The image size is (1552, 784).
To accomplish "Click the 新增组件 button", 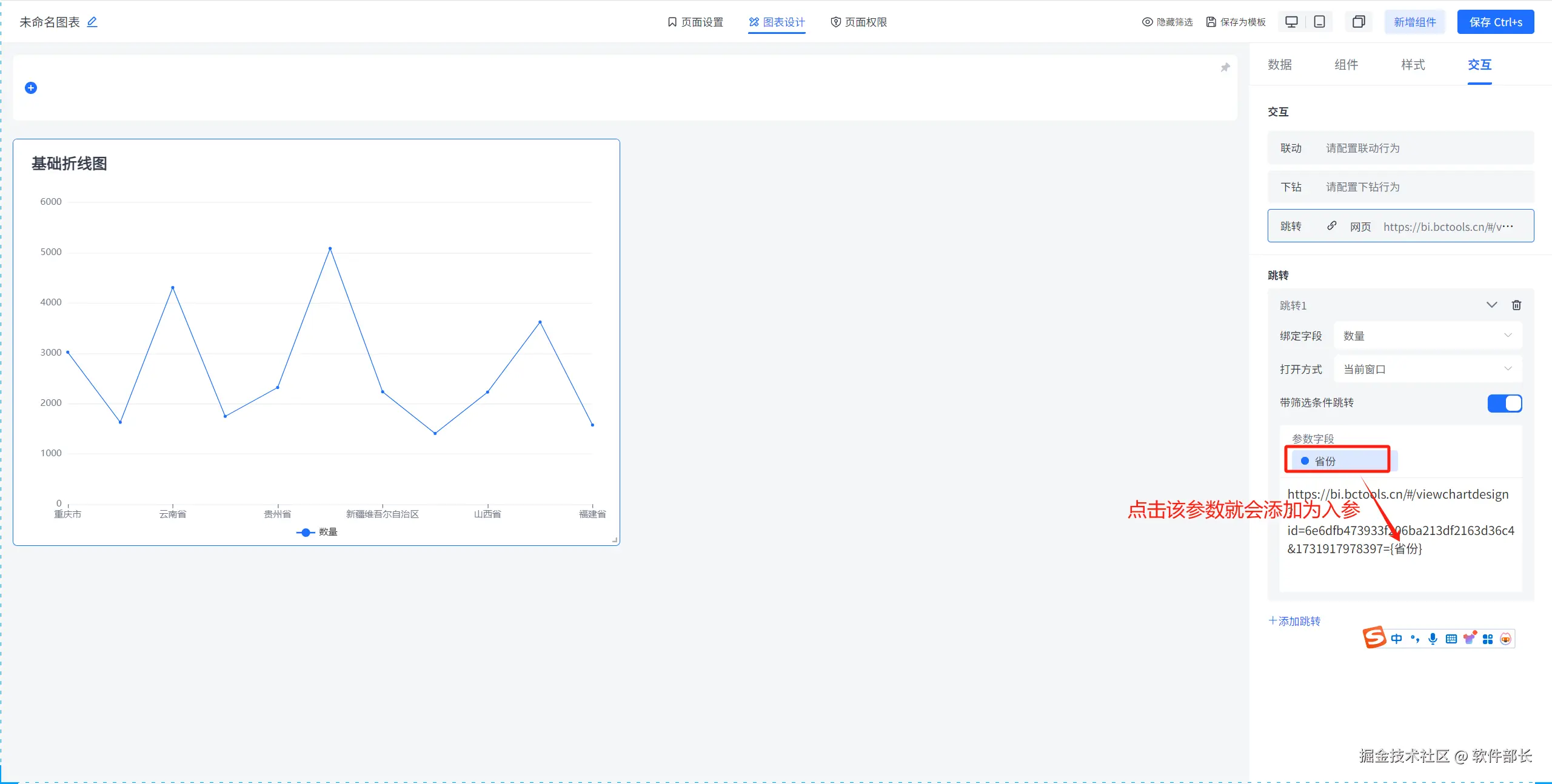I will pyautogui.click(x=1414, y=22).
